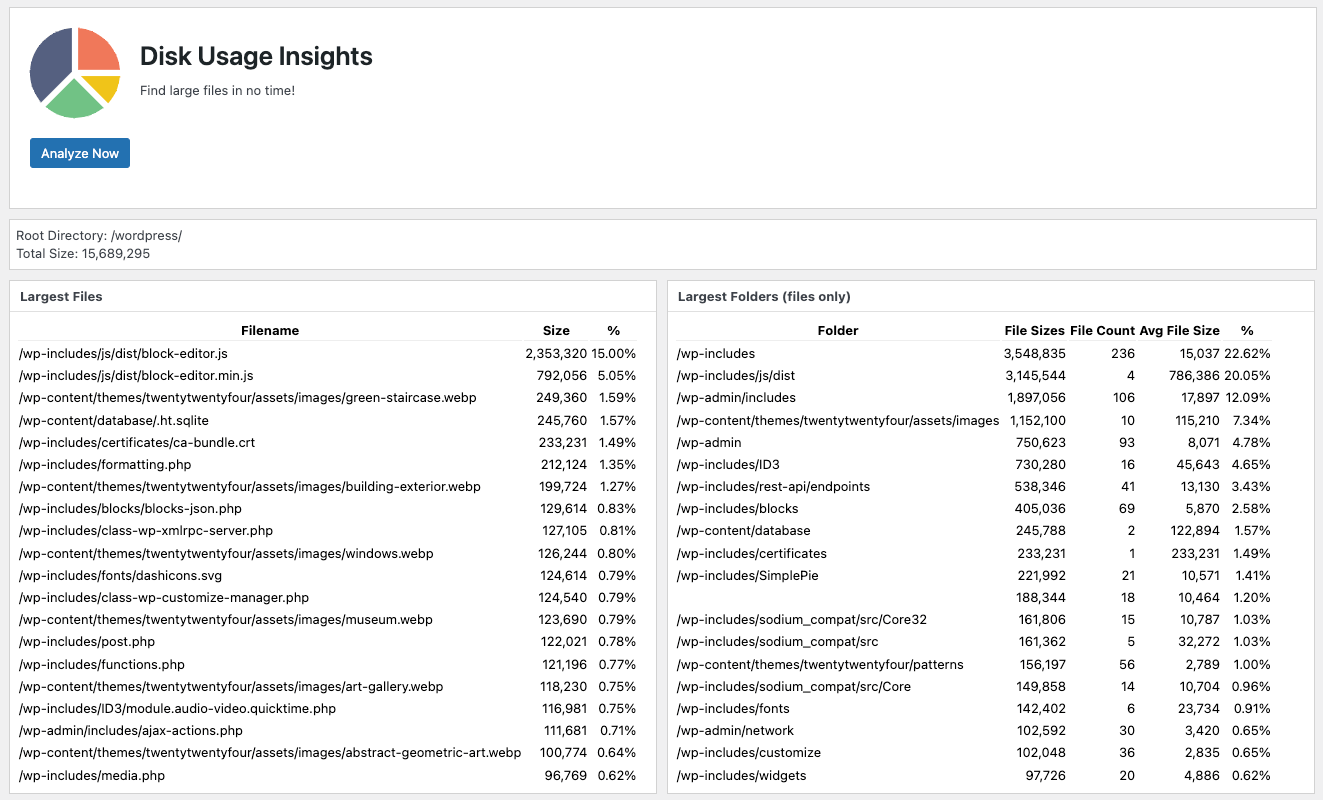The image size is (1323, 800).
Task: Click the 15.00% percentage value
Action: click(x=614, y=353)
